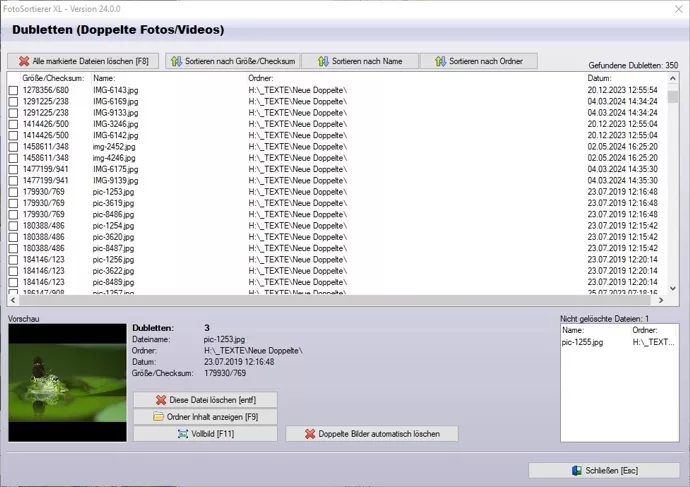
Task: Sort duplicates by Größe/Checksum
Action: (232, 62)
